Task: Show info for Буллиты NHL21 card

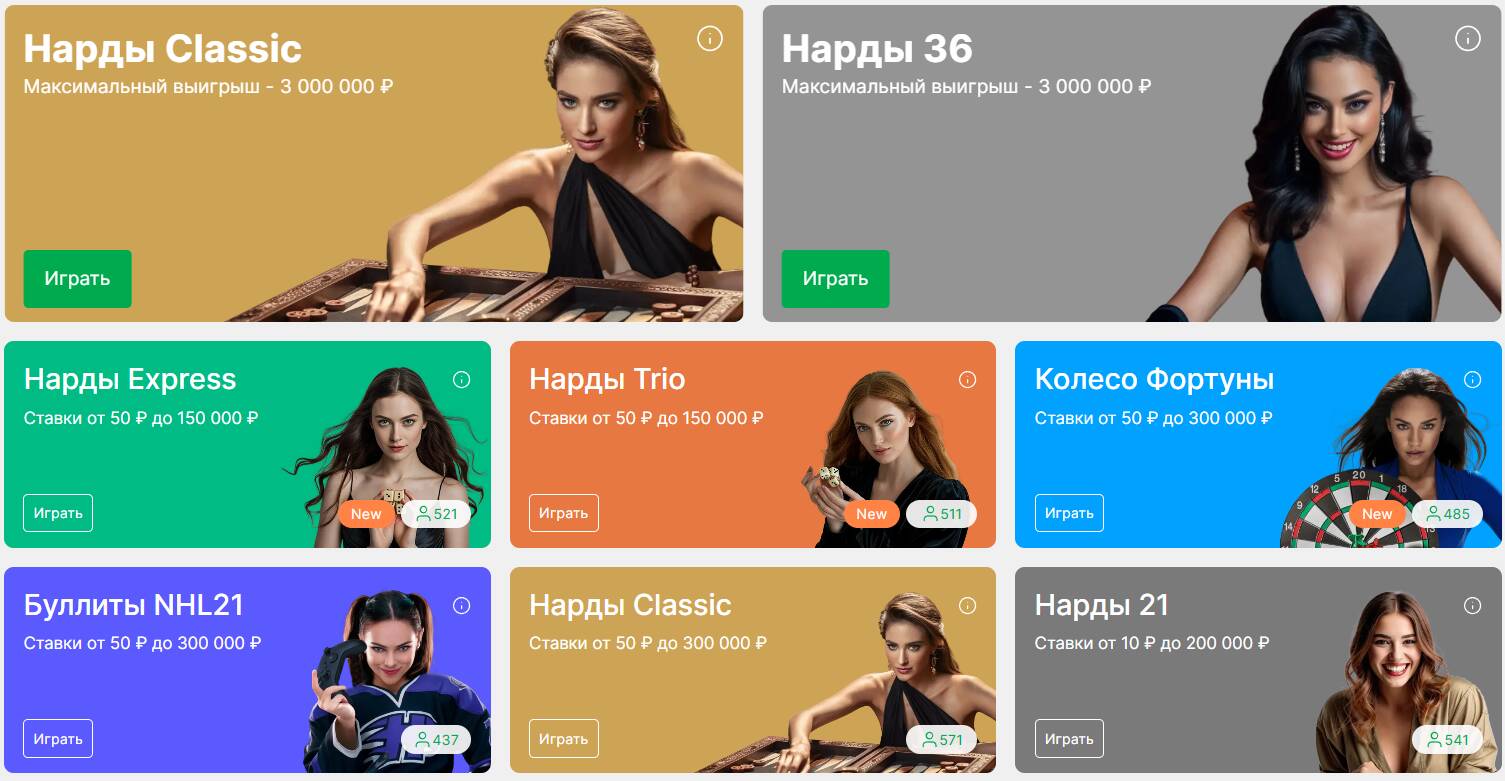Action: (x=461, y=606)
